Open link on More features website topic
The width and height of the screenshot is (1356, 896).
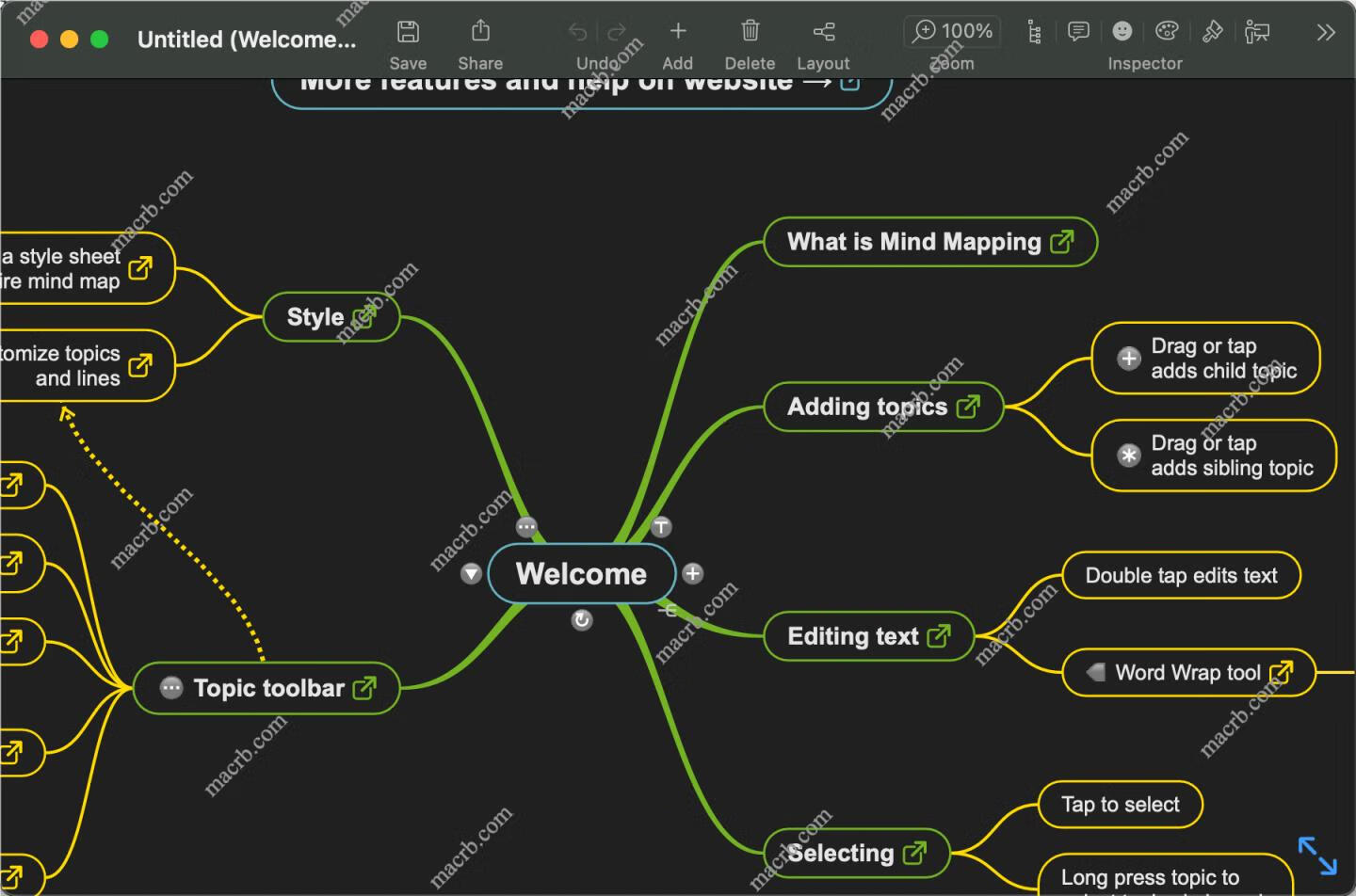coord(849,83)
